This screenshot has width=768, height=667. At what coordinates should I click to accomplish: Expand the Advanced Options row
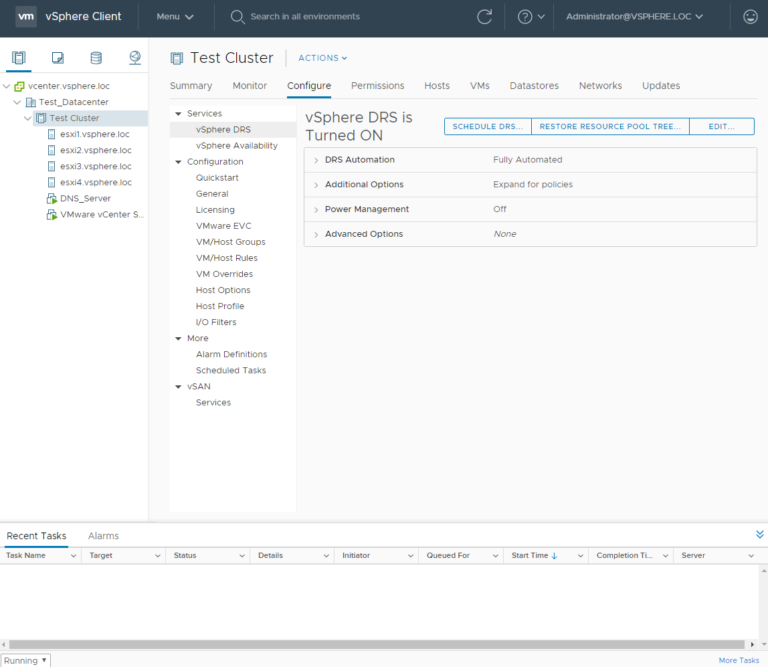click(316, 235)
